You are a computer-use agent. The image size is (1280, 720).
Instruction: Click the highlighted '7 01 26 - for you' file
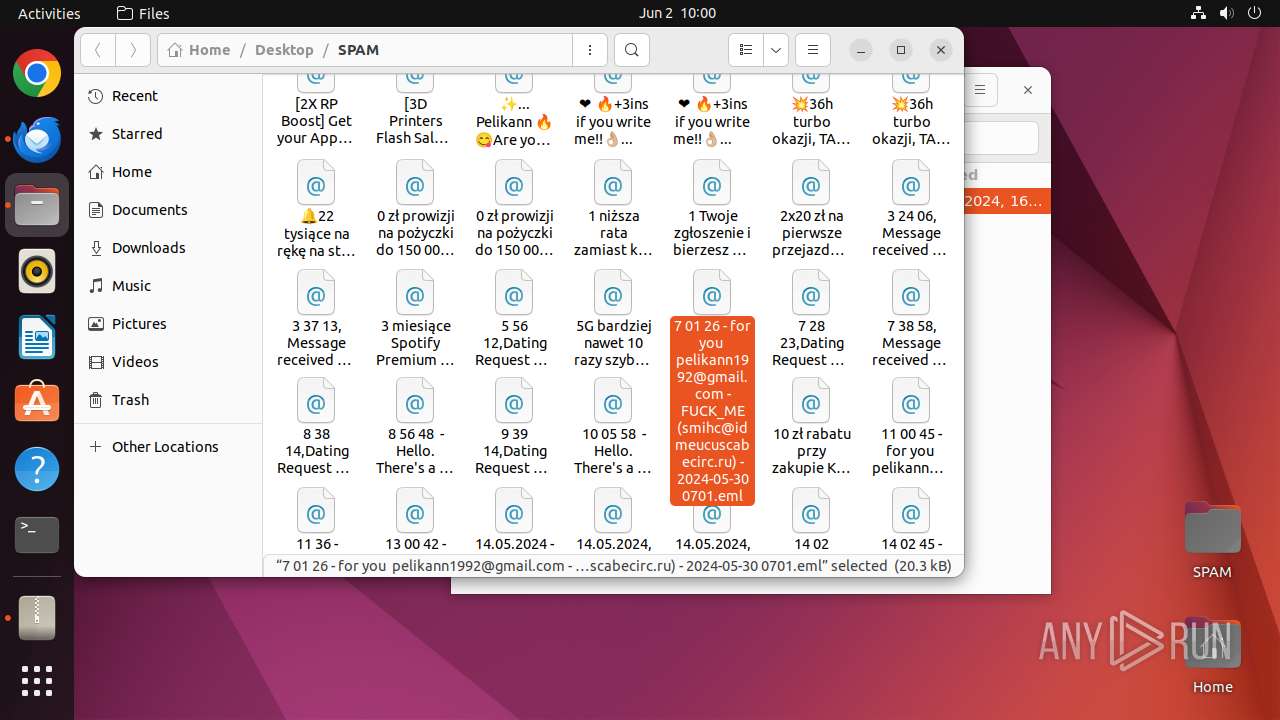point(712,388)
